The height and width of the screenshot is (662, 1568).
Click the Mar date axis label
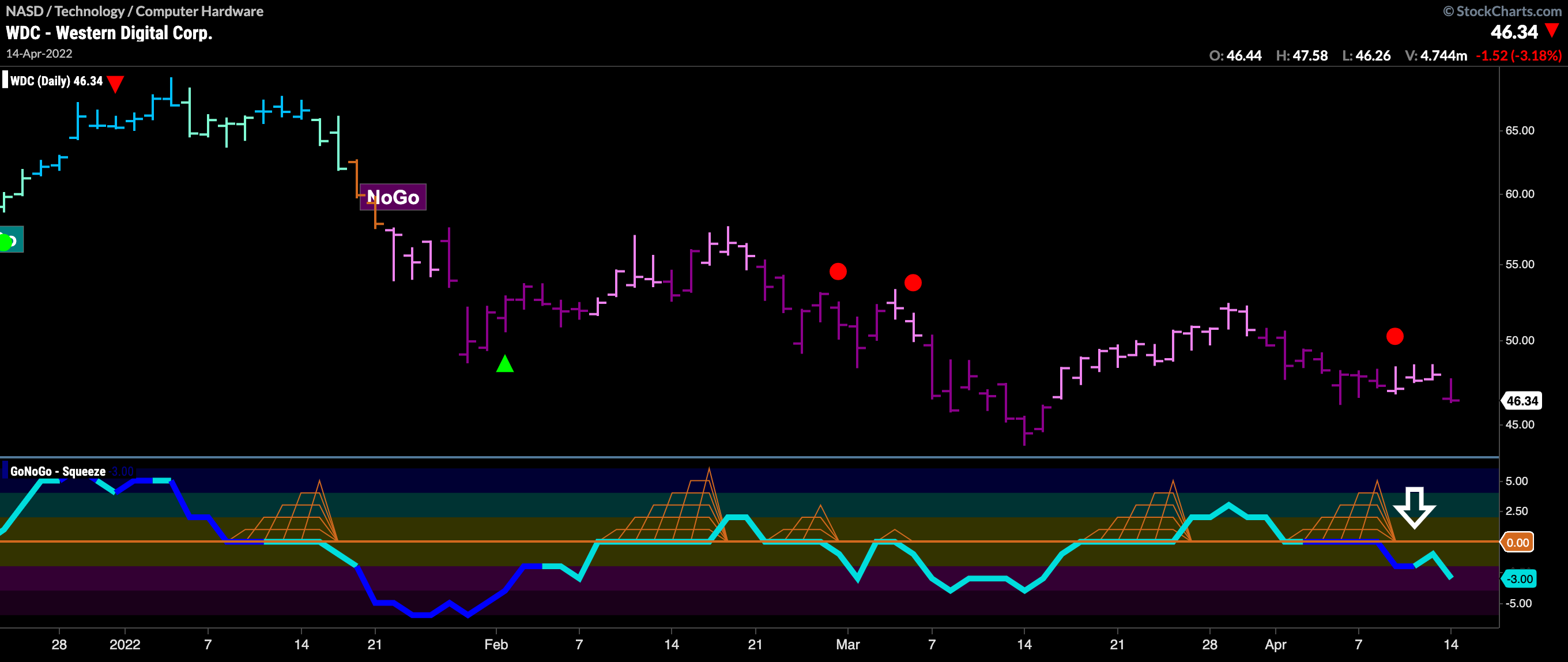(847, 644)
